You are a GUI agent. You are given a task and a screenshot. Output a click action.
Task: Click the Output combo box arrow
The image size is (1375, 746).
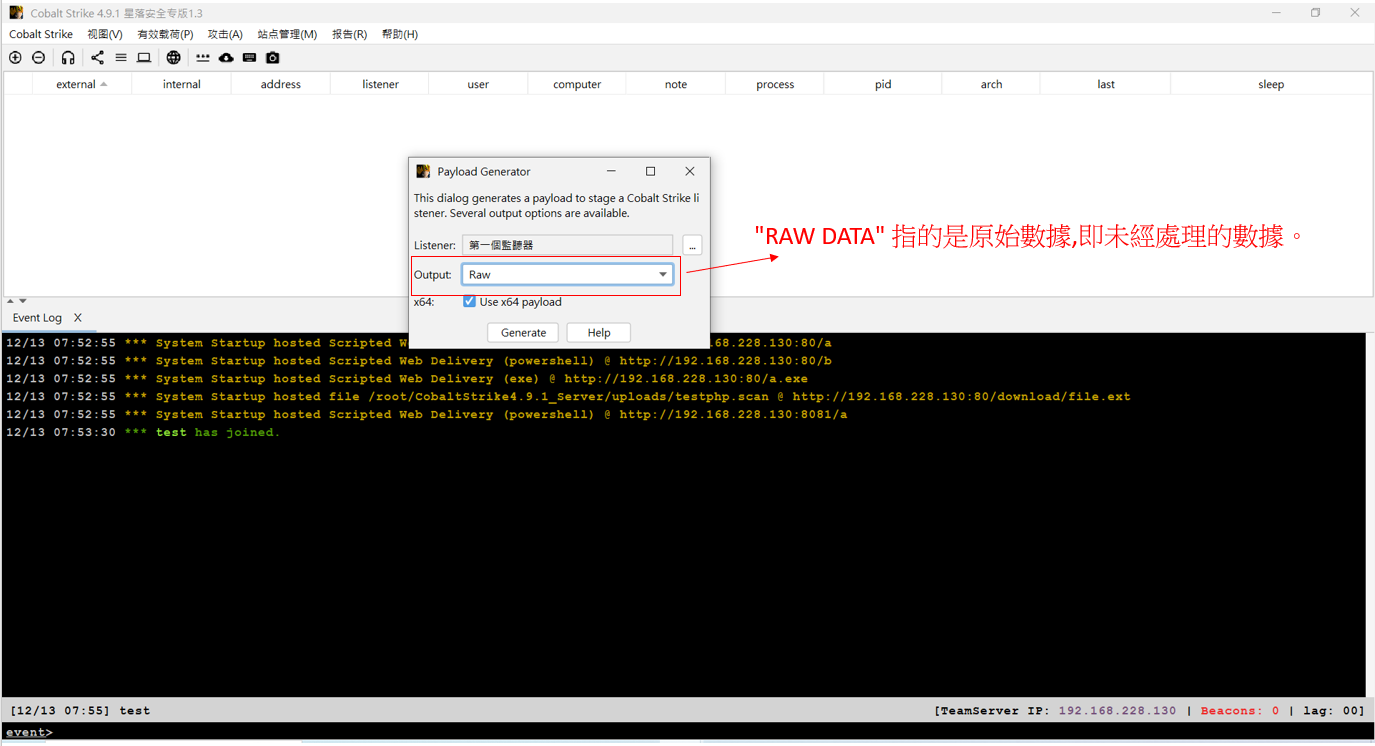pos(662,274)
